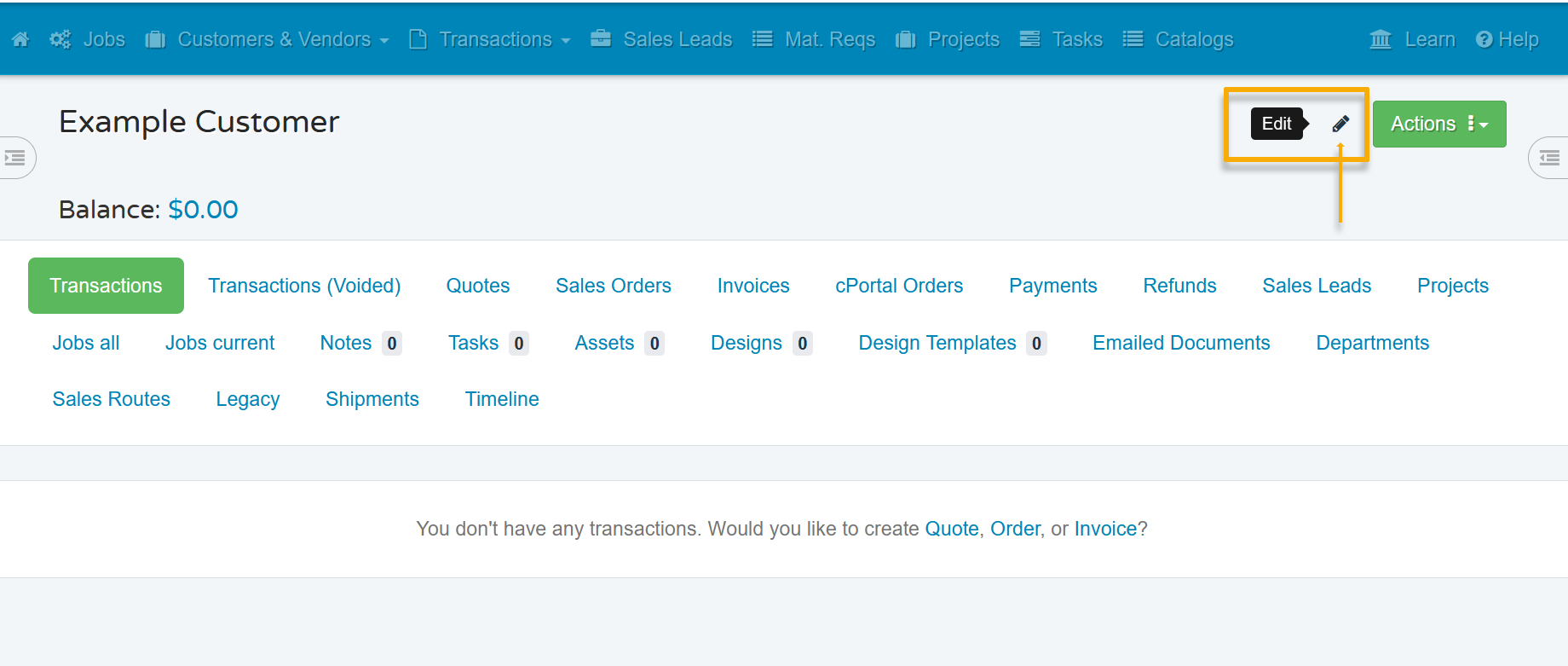This screenshot has height=666, width=1568.
Task: Switch to the Designs tab
Action: 762,343
